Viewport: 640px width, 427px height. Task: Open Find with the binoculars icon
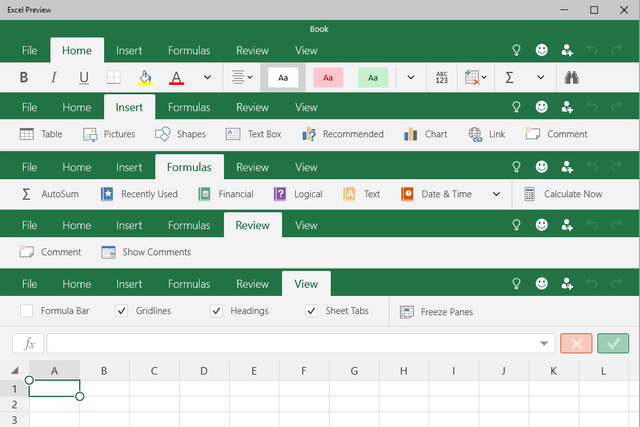tap(571, 77)
